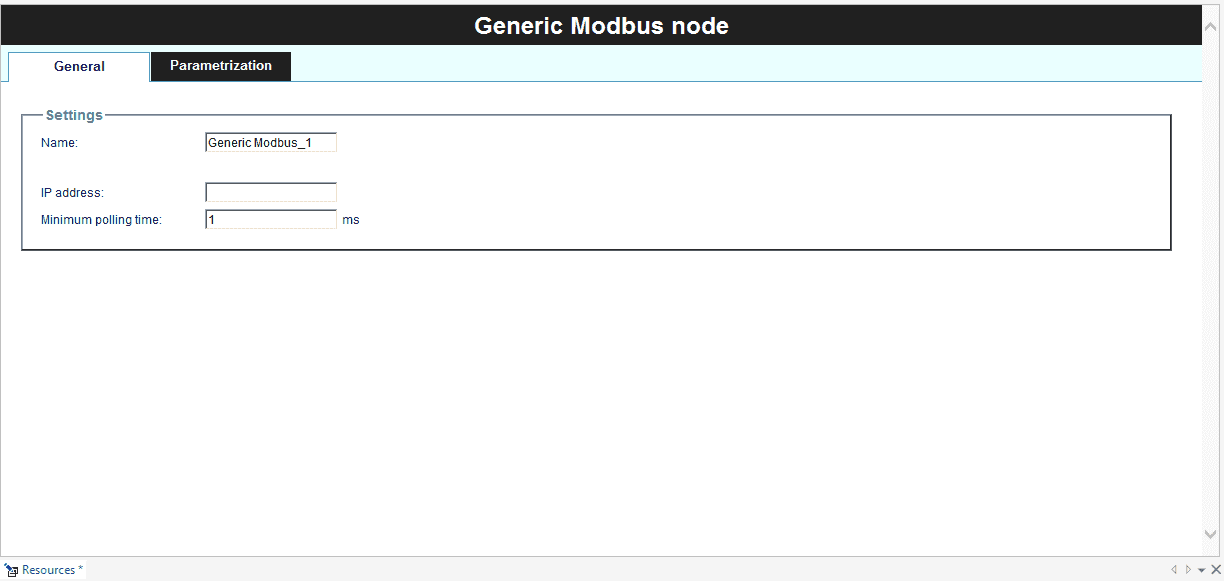Select the General tab
This screenshot has height=581, width=1224.
click(x=79, y=67)
